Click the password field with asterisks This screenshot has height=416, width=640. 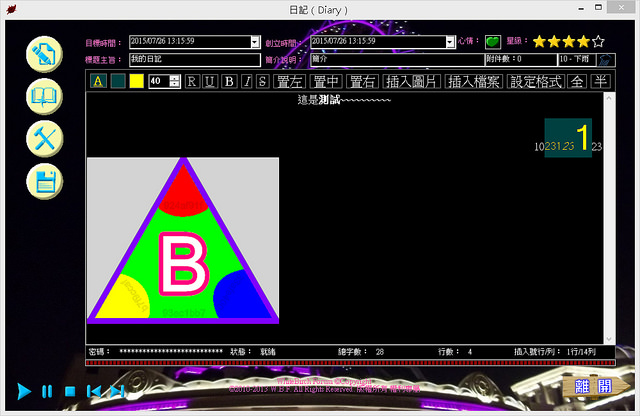171,351
